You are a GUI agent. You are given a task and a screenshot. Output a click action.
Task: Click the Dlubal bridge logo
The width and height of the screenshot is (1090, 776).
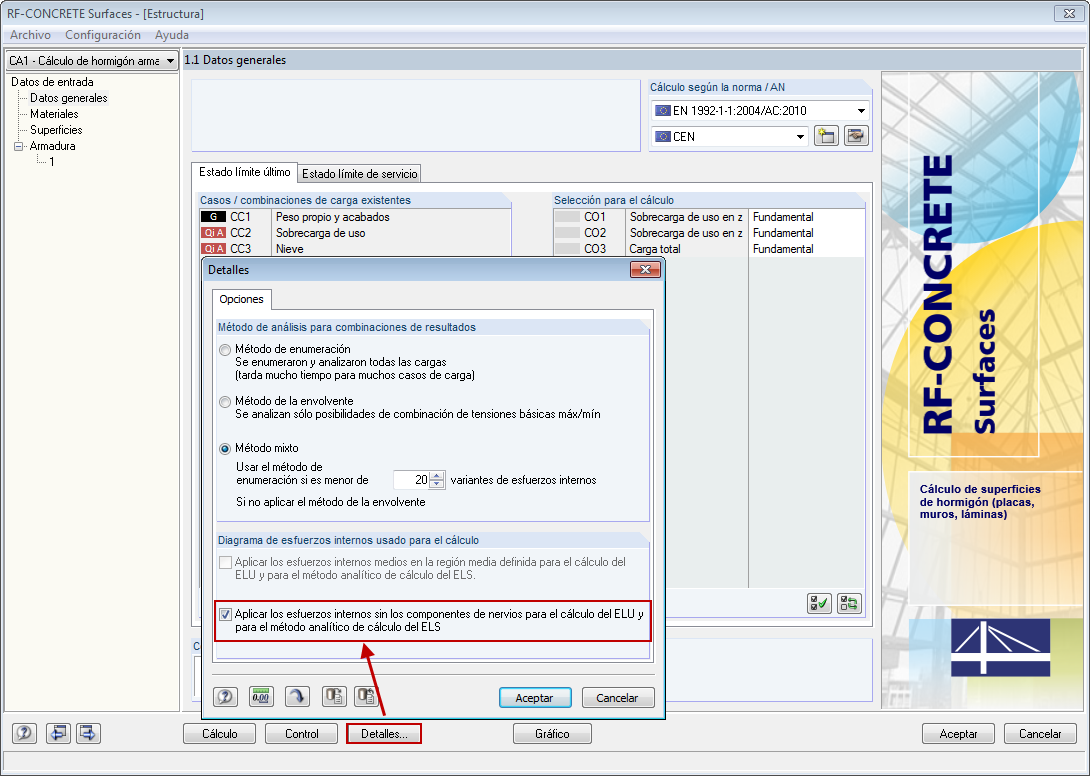coord(1000,647)
